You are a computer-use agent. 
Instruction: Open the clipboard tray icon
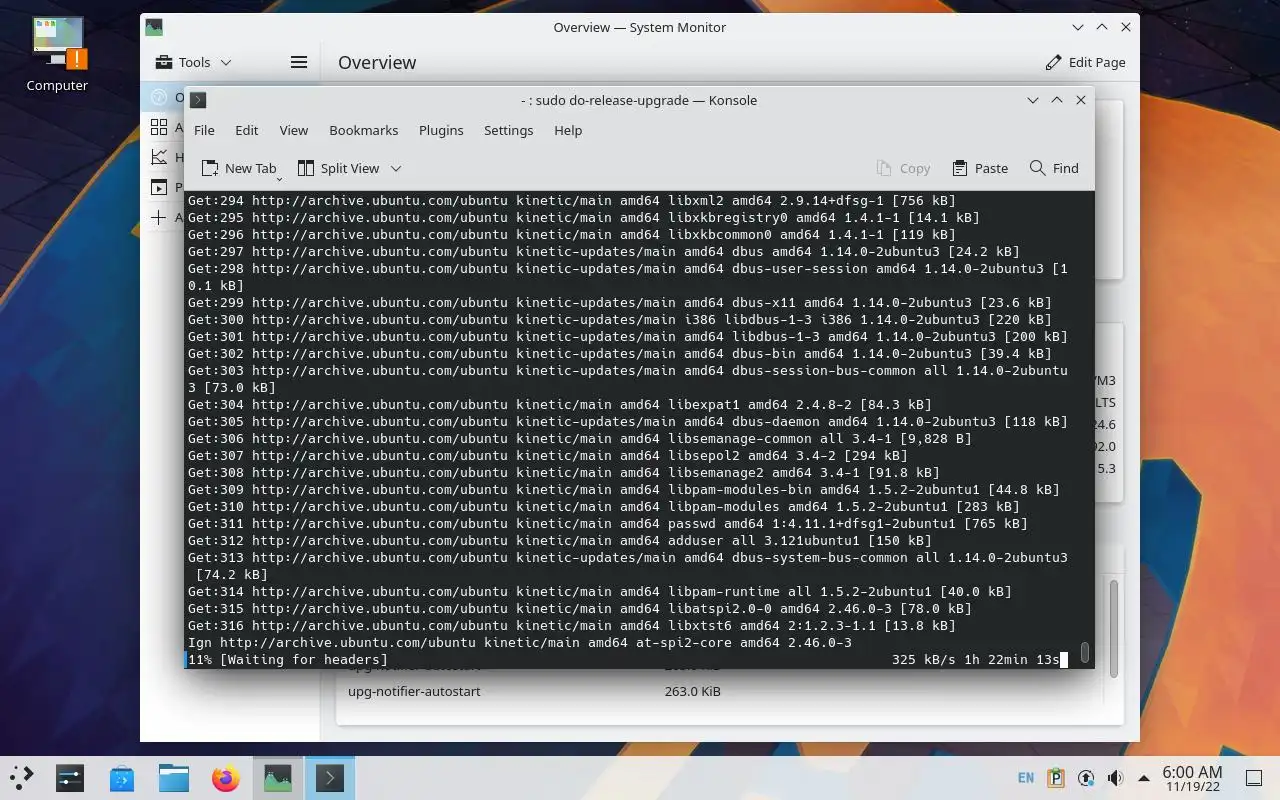1056,777
